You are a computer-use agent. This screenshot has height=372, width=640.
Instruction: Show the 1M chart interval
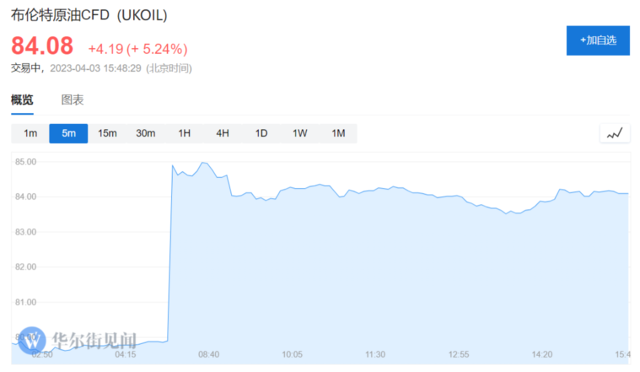(338, 134)
